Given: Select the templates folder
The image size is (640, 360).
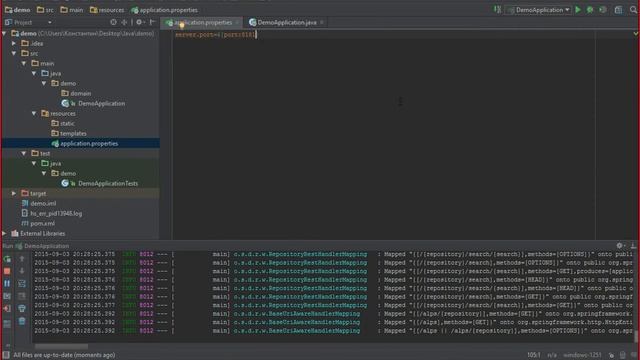Looking at the screenshot, I should pyautogui.click(x=69, y=133).
